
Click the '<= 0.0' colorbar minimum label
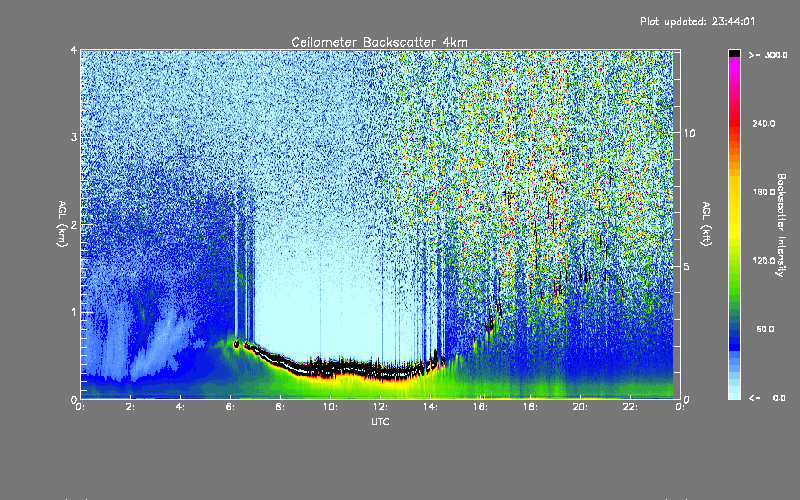click(x=767, y=398)
